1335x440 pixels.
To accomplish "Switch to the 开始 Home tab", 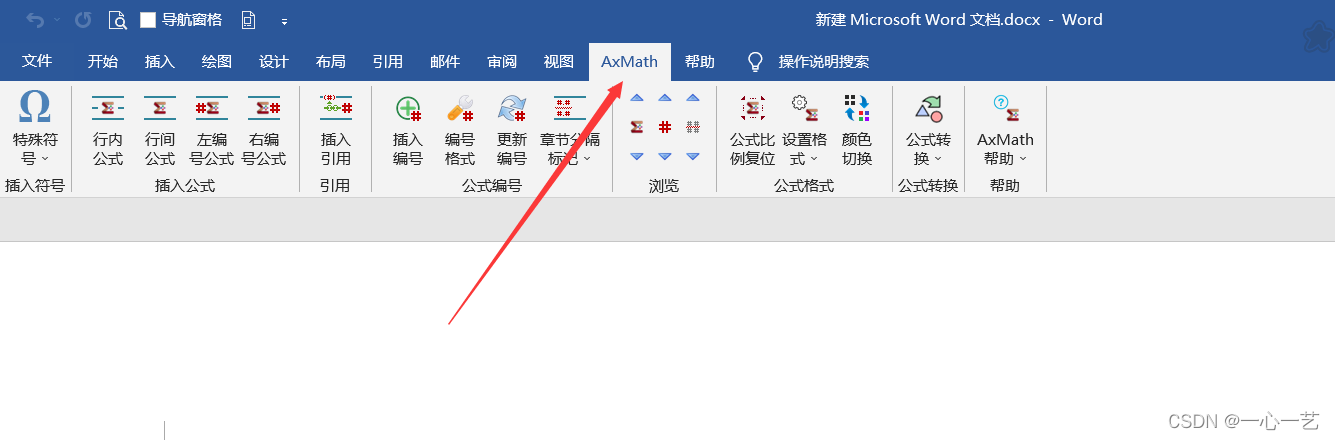I will (103, 61).
